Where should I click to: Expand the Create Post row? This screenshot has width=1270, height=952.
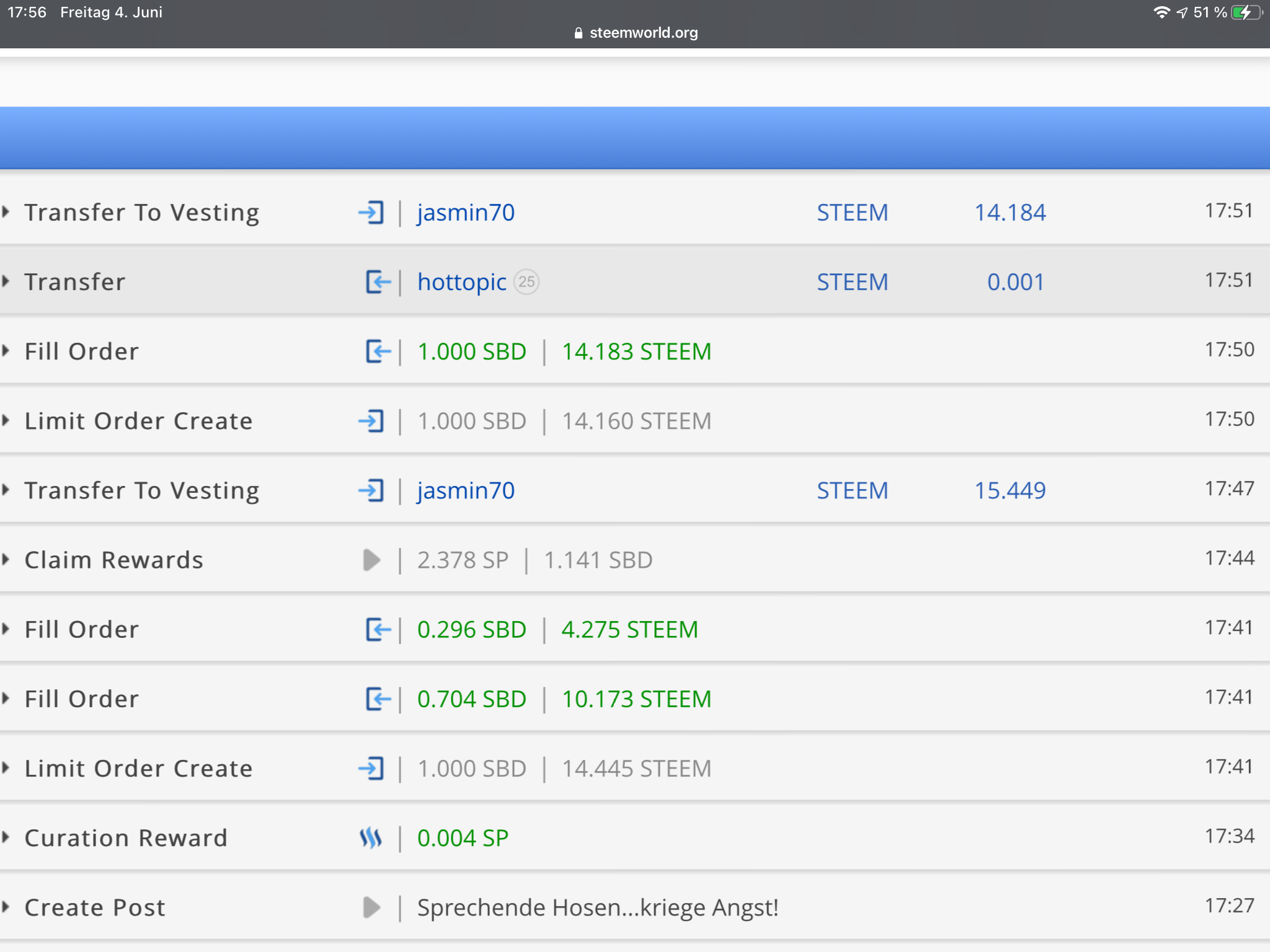6,907
